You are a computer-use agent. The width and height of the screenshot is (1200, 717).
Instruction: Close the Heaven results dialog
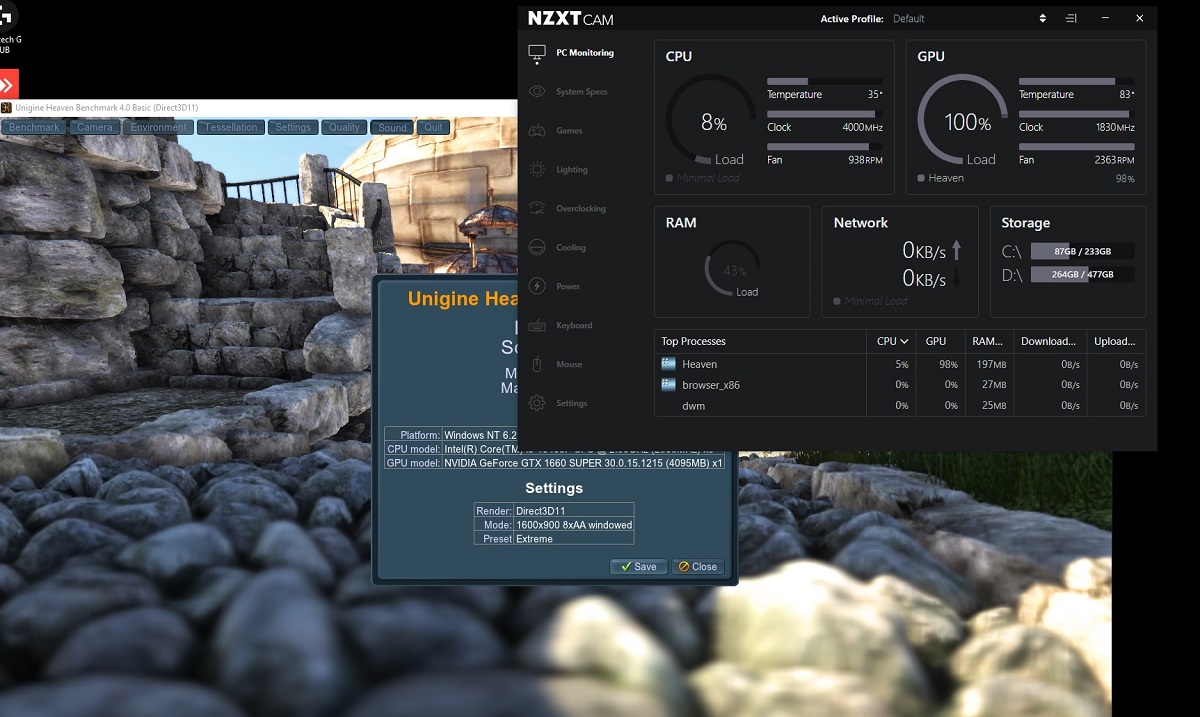pyautogui.click(x=697, y=566)
